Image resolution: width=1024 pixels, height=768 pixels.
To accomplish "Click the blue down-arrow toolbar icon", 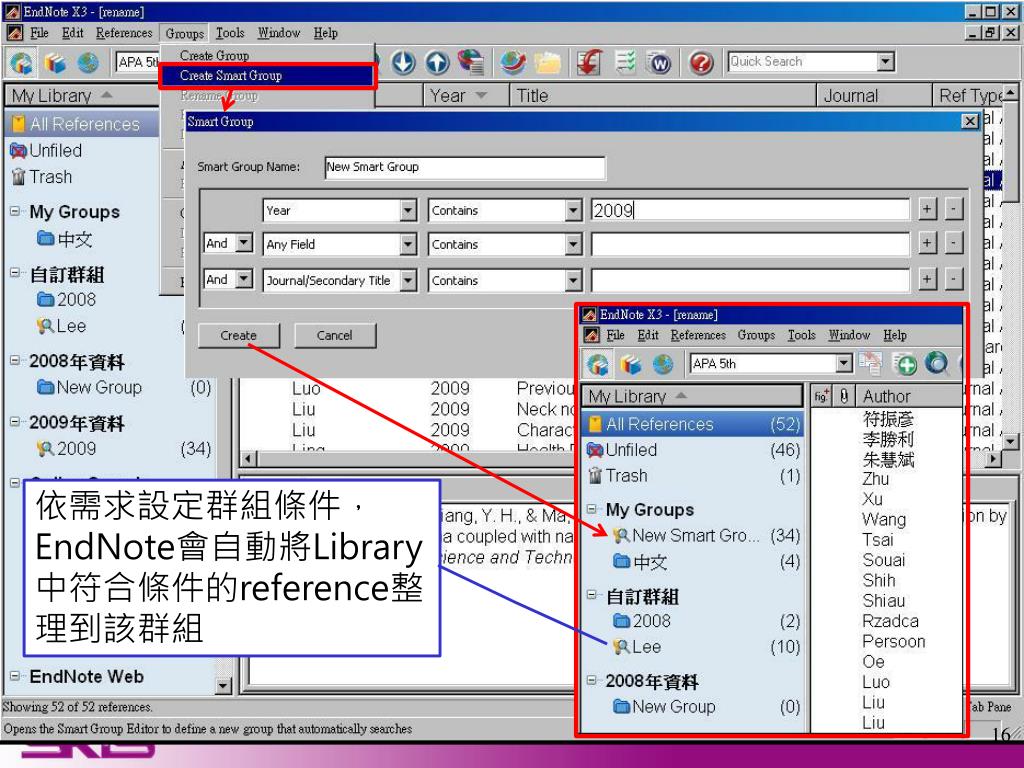I will tap(404, 63).
